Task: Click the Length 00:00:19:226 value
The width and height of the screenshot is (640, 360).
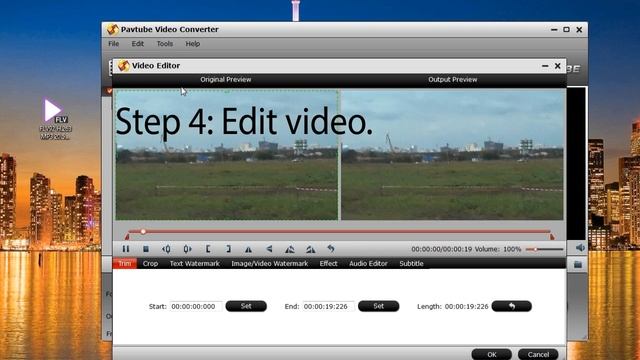Action: point(467,306)
